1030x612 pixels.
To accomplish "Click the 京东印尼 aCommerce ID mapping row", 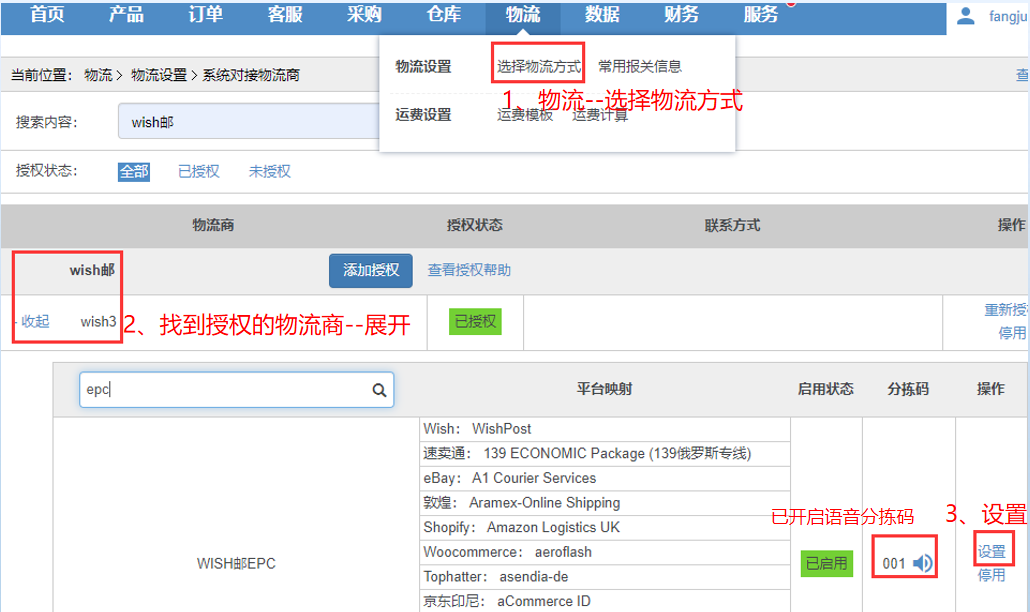I will 605,601.
